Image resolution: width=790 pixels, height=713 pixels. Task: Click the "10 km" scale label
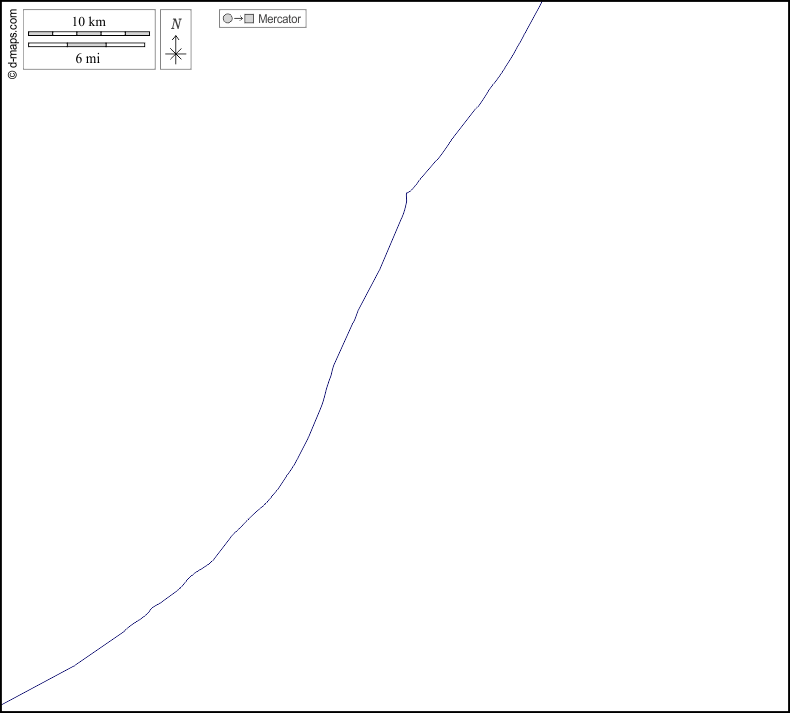(89, 21)
